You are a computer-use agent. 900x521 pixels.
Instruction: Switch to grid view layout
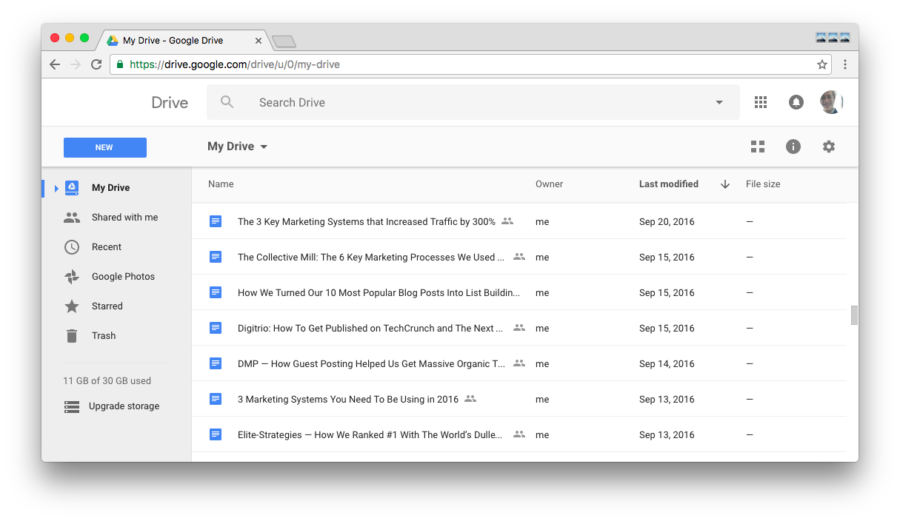point(758,146)
